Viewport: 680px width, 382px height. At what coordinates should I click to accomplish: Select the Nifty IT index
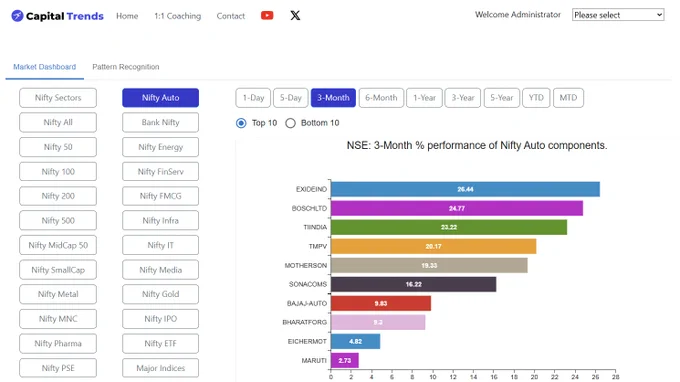[x=160, y=245]
